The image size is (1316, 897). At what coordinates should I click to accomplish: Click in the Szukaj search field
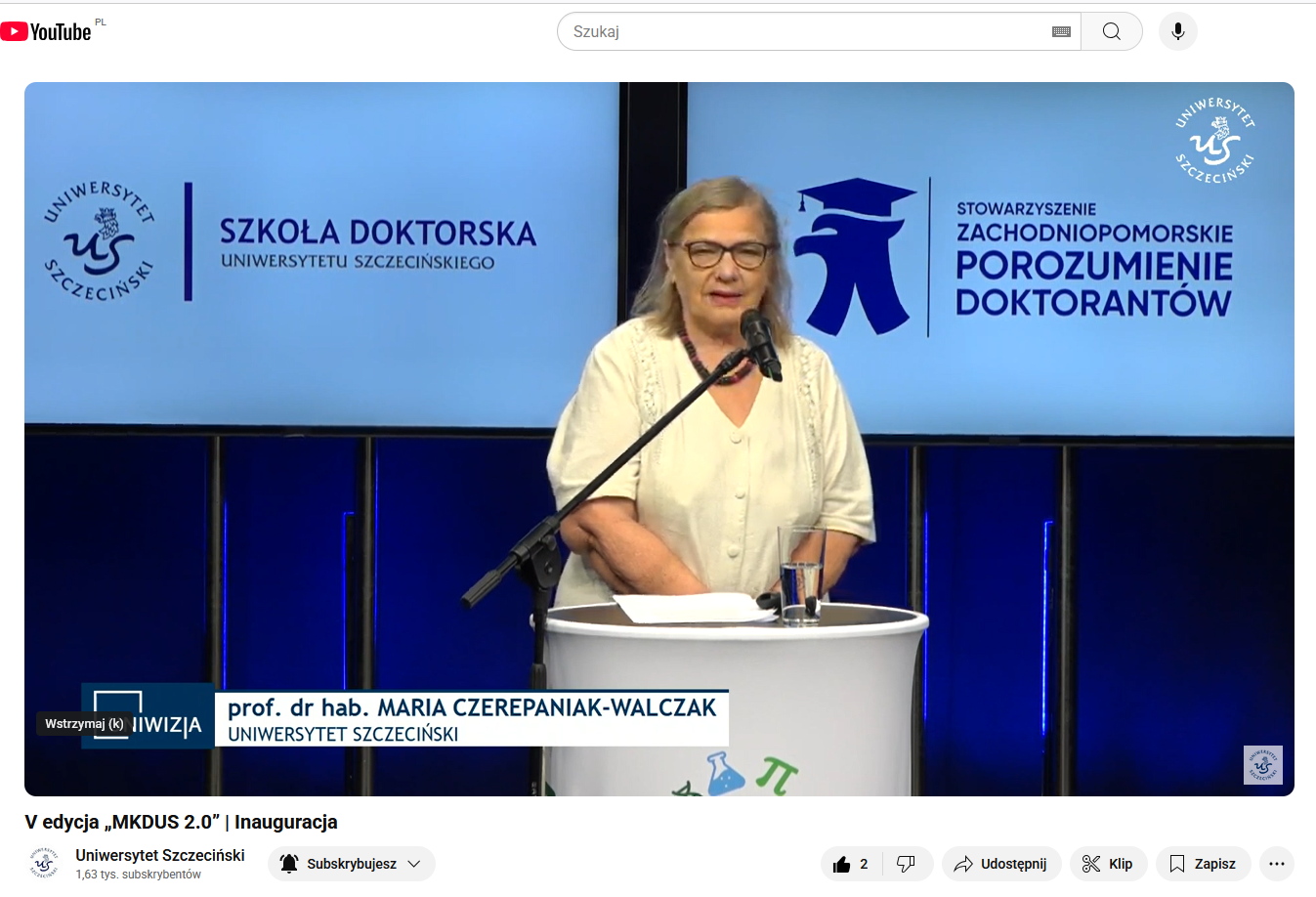[x=801, y=31]
